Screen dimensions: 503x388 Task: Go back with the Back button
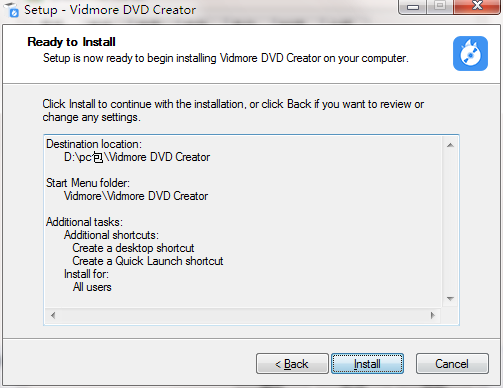pyautogui.click(x=292, y=364)
